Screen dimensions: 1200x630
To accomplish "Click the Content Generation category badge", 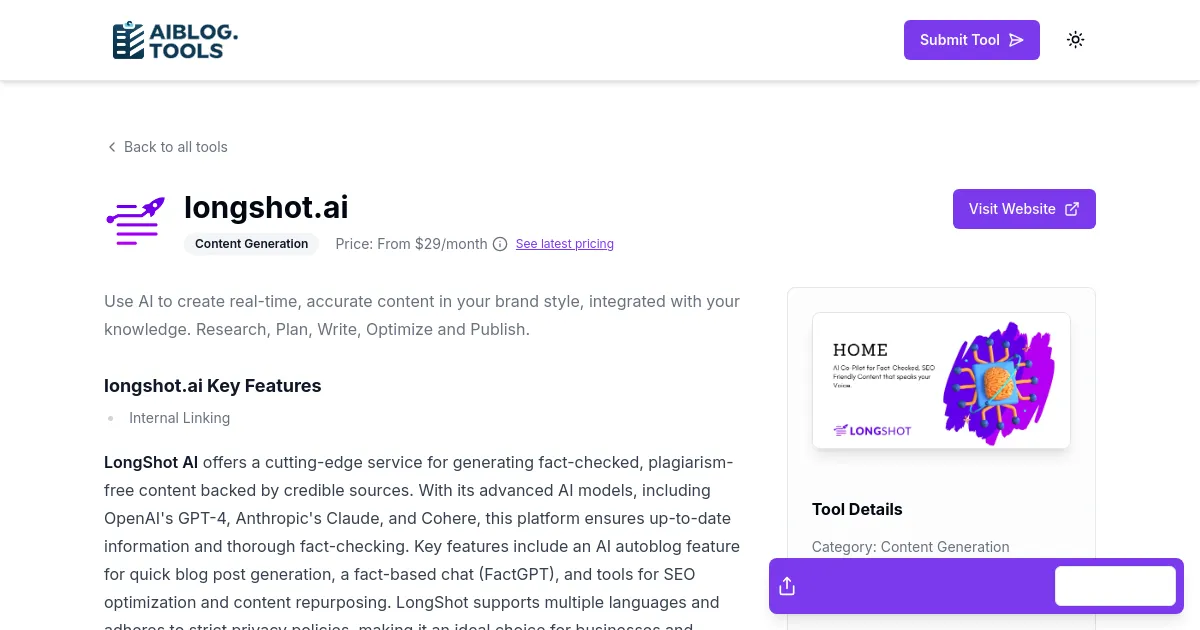I will point(251,244).
